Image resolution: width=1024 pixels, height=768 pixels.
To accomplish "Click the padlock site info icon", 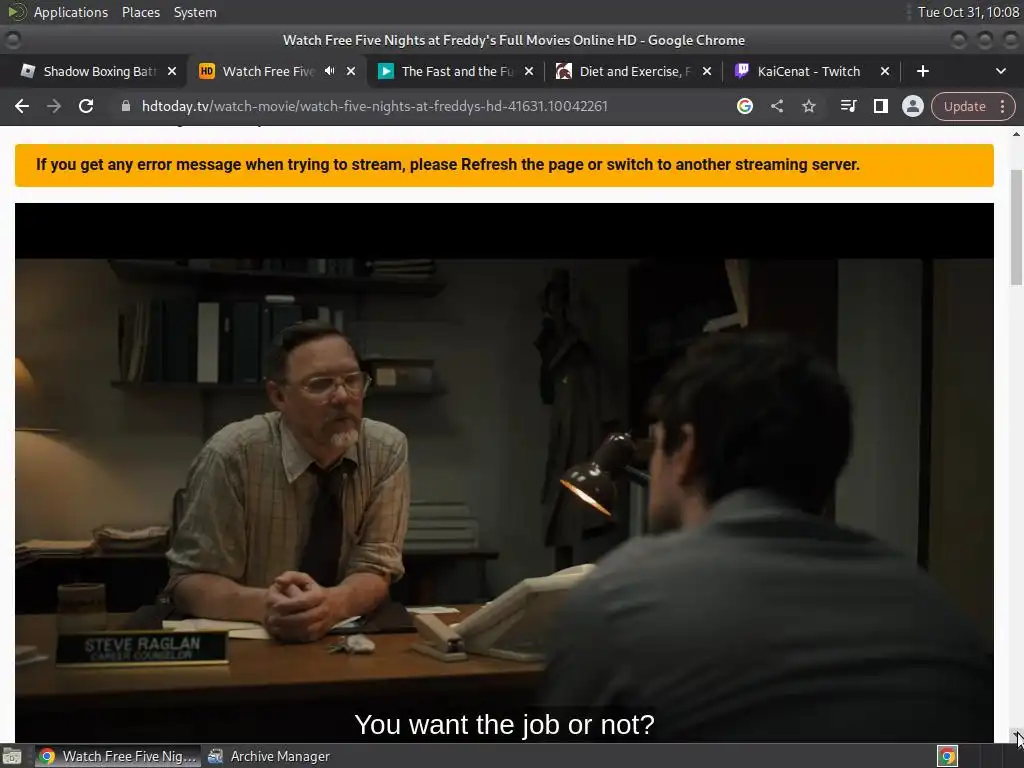I will pyautogui.click(x=125, y=106).
